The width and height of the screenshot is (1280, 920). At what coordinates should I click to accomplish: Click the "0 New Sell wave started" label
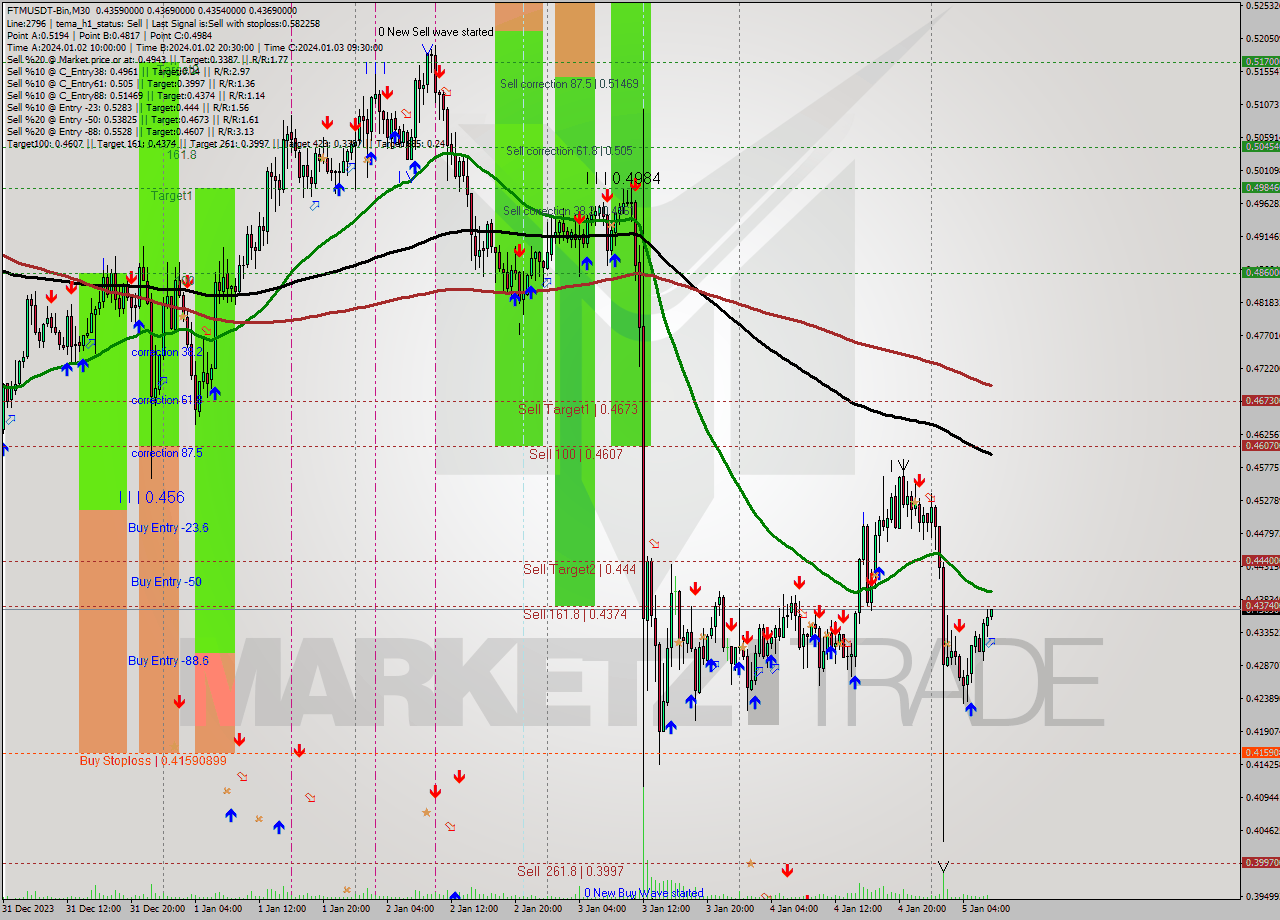(436, 32)
